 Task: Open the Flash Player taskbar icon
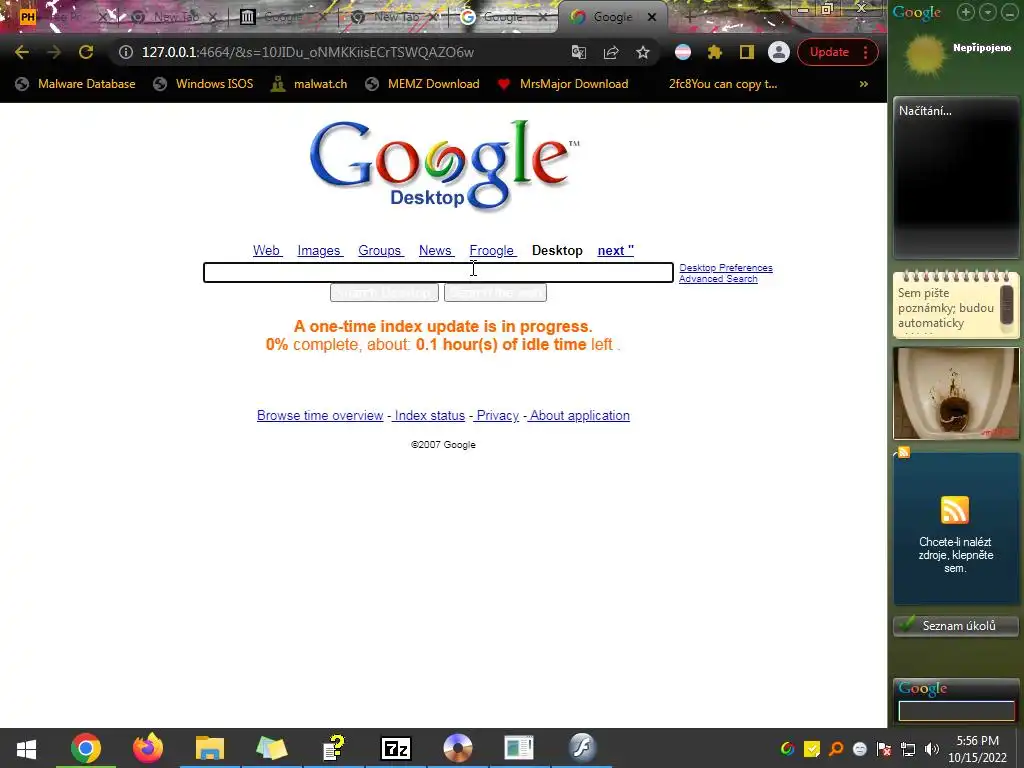point(582,748)
